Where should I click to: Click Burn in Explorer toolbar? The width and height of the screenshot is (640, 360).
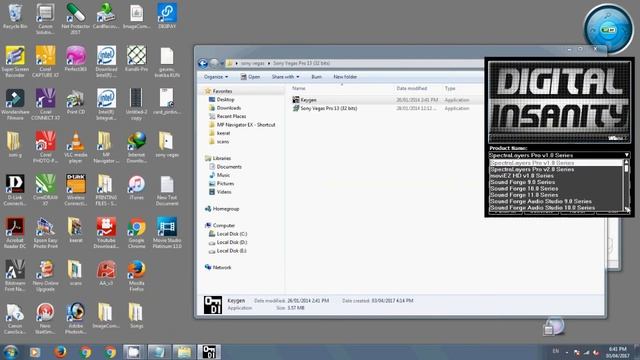316,77
